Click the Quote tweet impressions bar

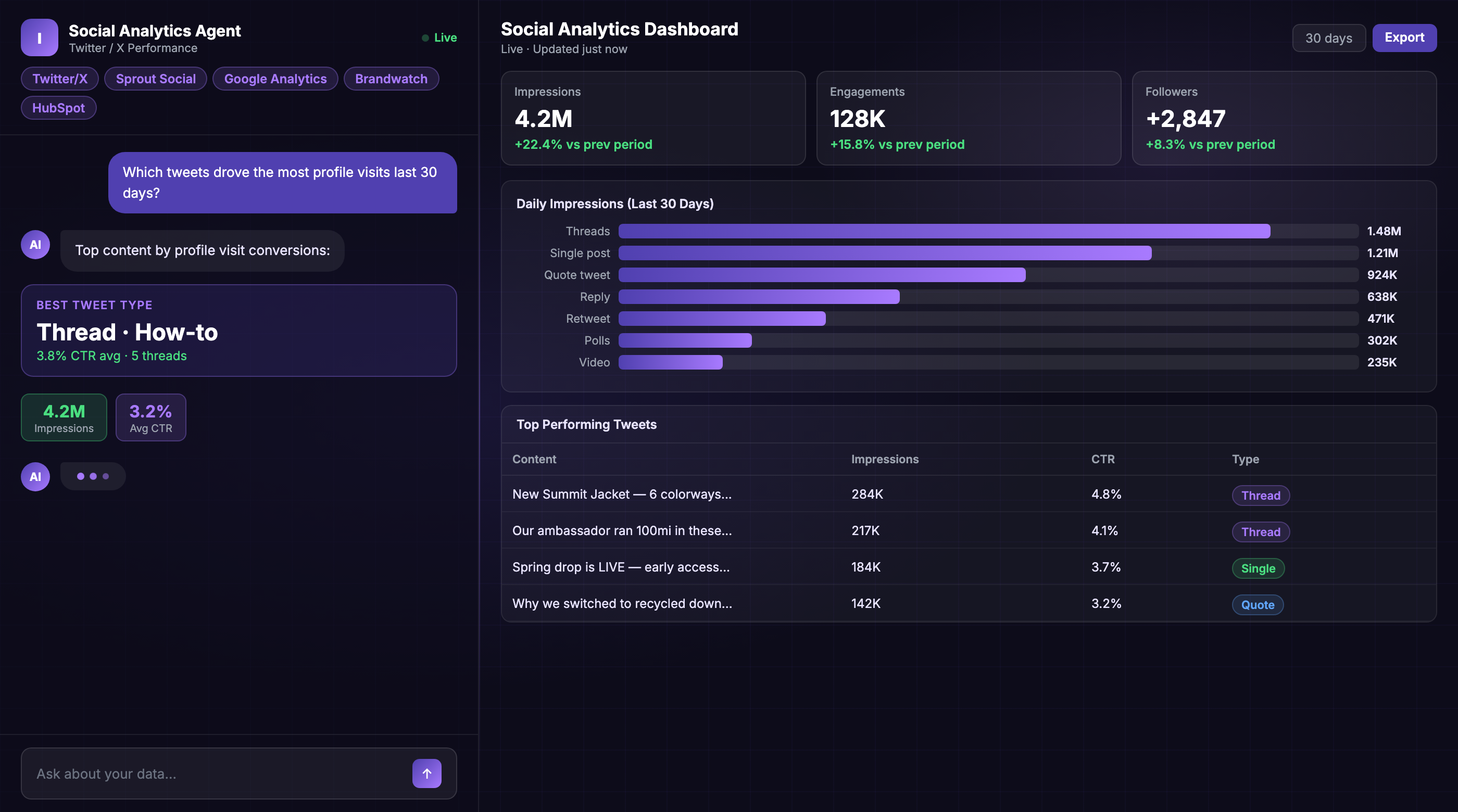(x=822, y=275)
